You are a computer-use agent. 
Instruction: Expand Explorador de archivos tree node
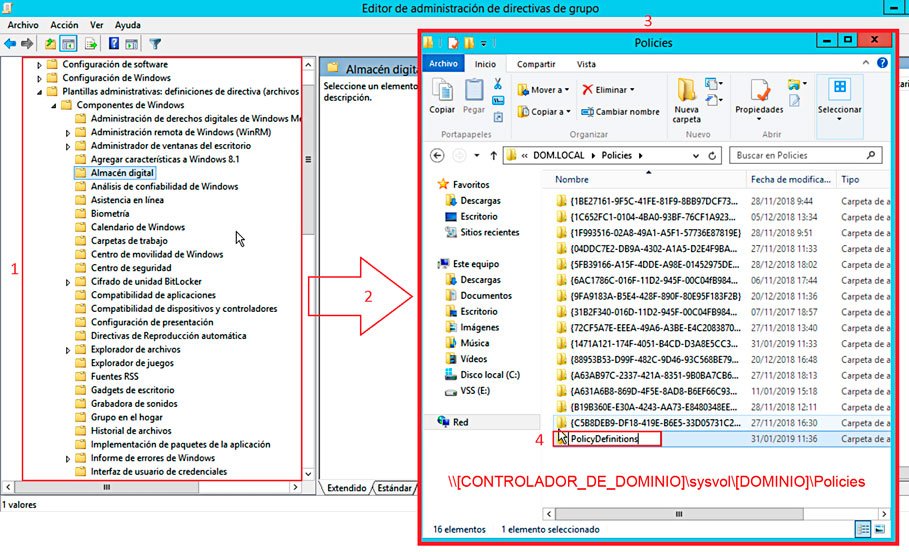pyautogui.click(x=67, y=350)
